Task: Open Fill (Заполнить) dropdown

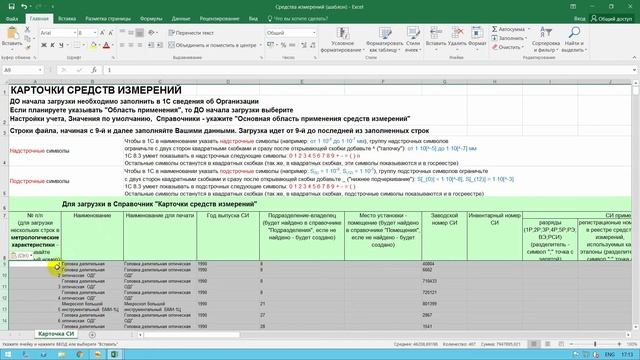Action: coord(509,38)
